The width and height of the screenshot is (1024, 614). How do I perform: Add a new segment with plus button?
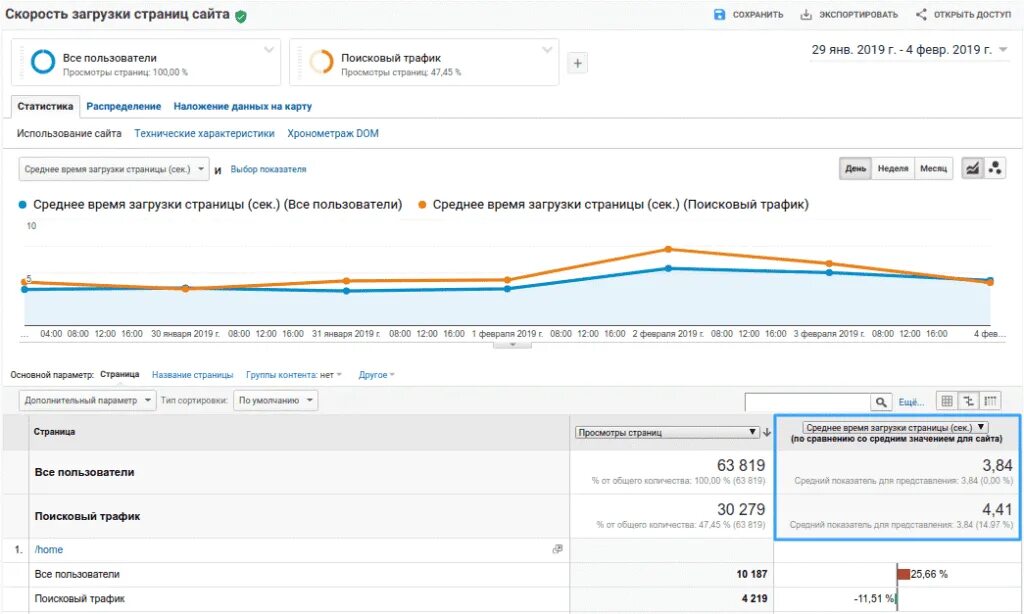coord(577,63)
